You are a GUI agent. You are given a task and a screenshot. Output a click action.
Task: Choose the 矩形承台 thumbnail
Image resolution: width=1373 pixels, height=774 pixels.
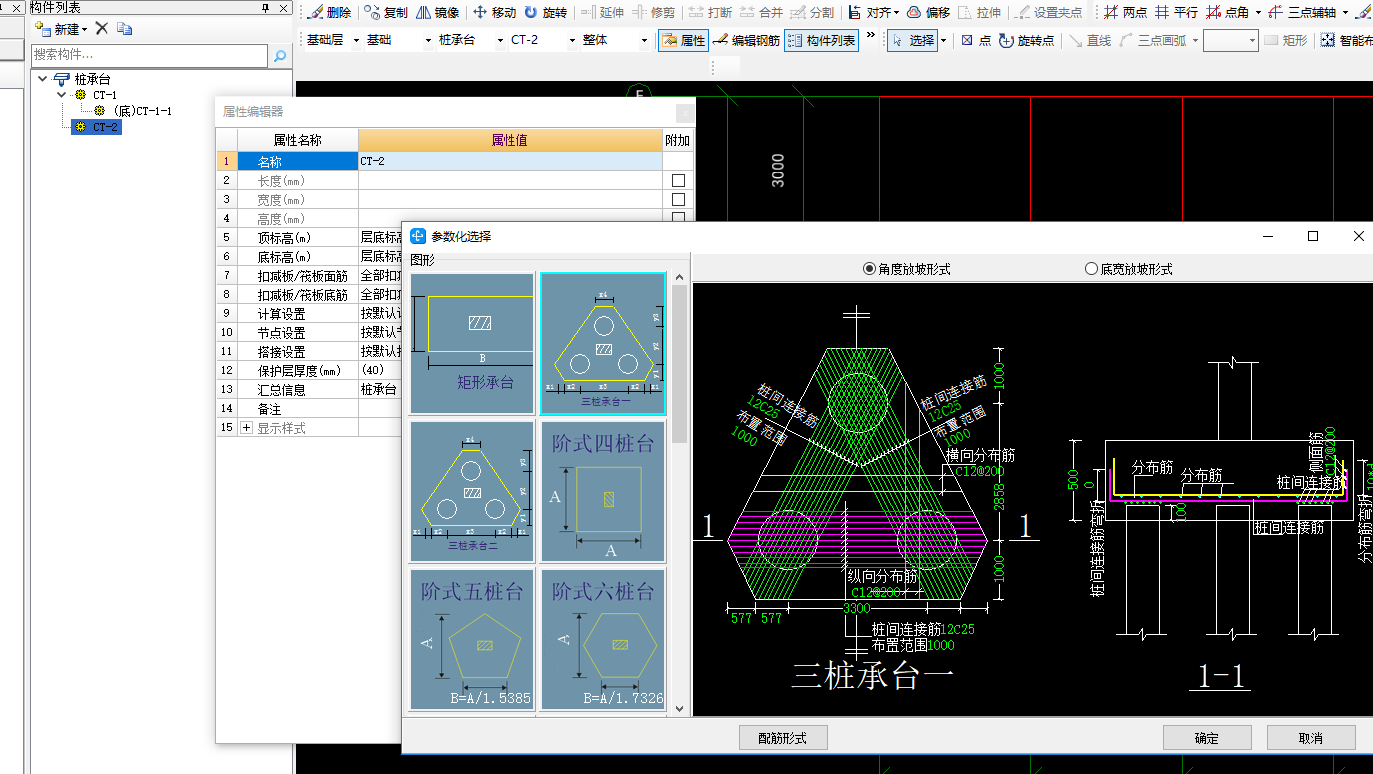click(472, 343)
